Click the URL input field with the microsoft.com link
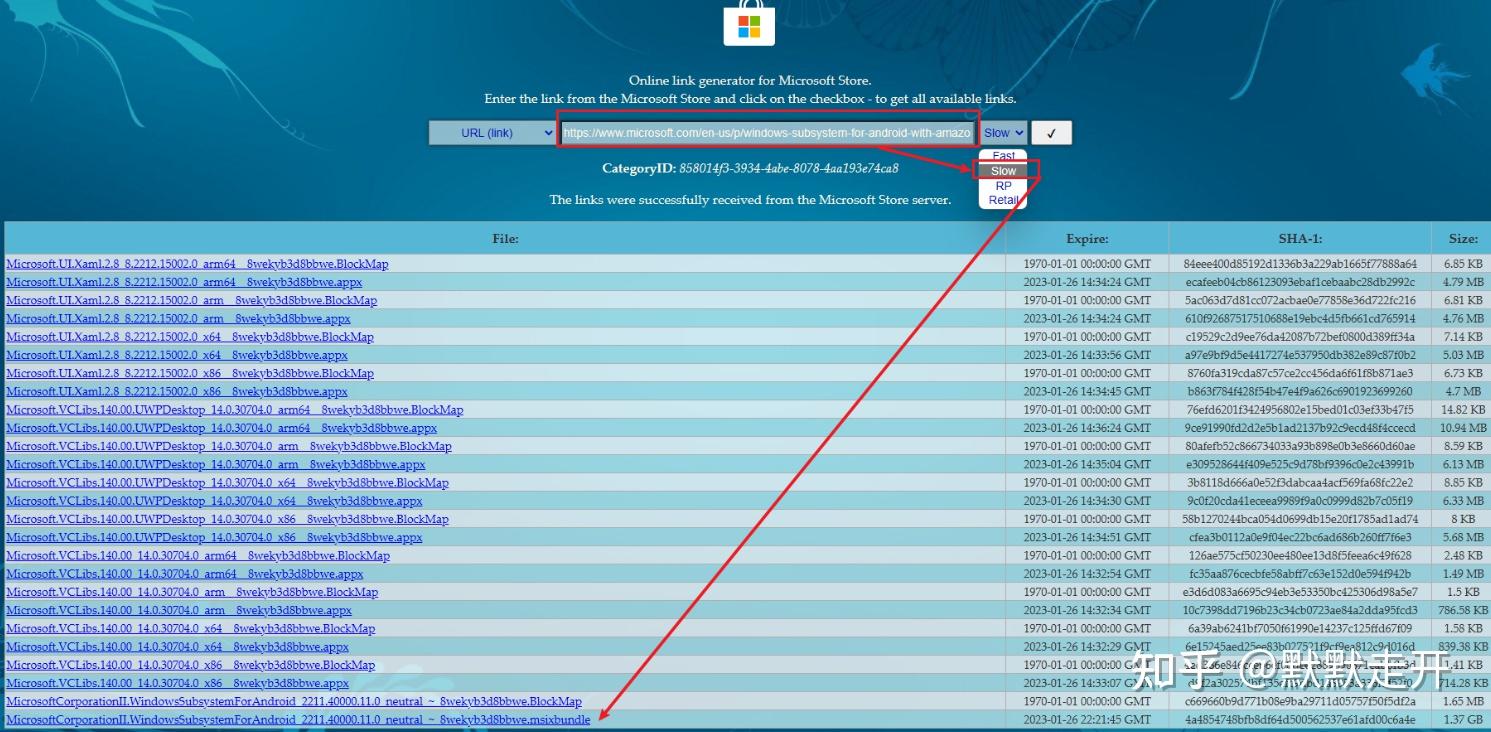Viewport: 1491px width, 732px height. point(768,132)
